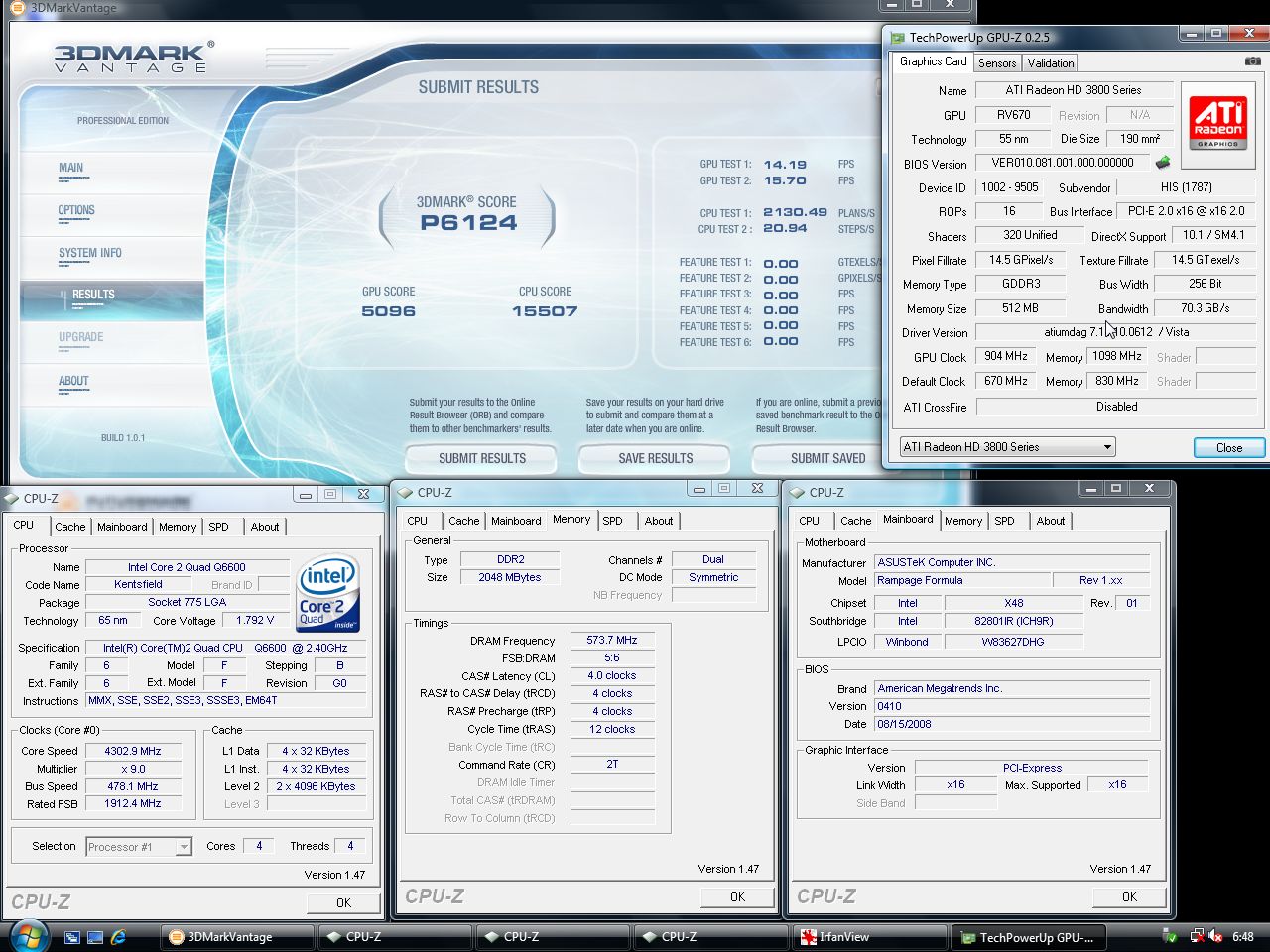Screen dimensions: 1270x952
Task: Click the GPU-Z BIOS Version field
Action: pyautogui.click(x=1063, y=163)
